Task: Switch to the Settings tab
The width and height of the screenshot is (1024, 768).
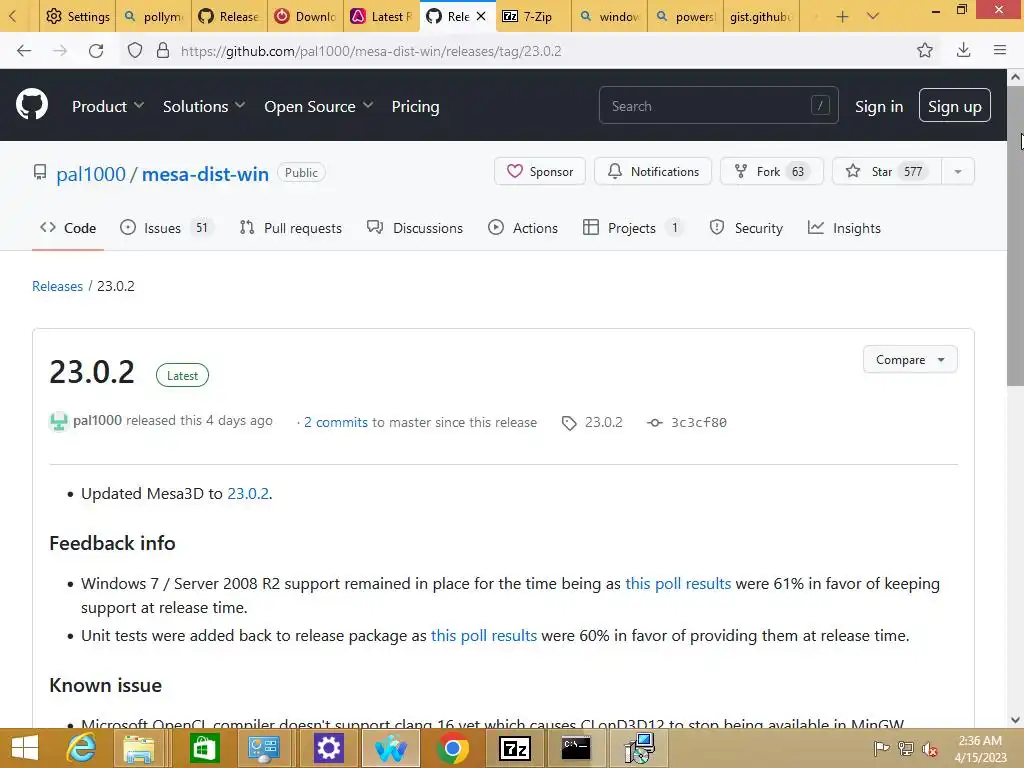Action: [x=78, y=16]
